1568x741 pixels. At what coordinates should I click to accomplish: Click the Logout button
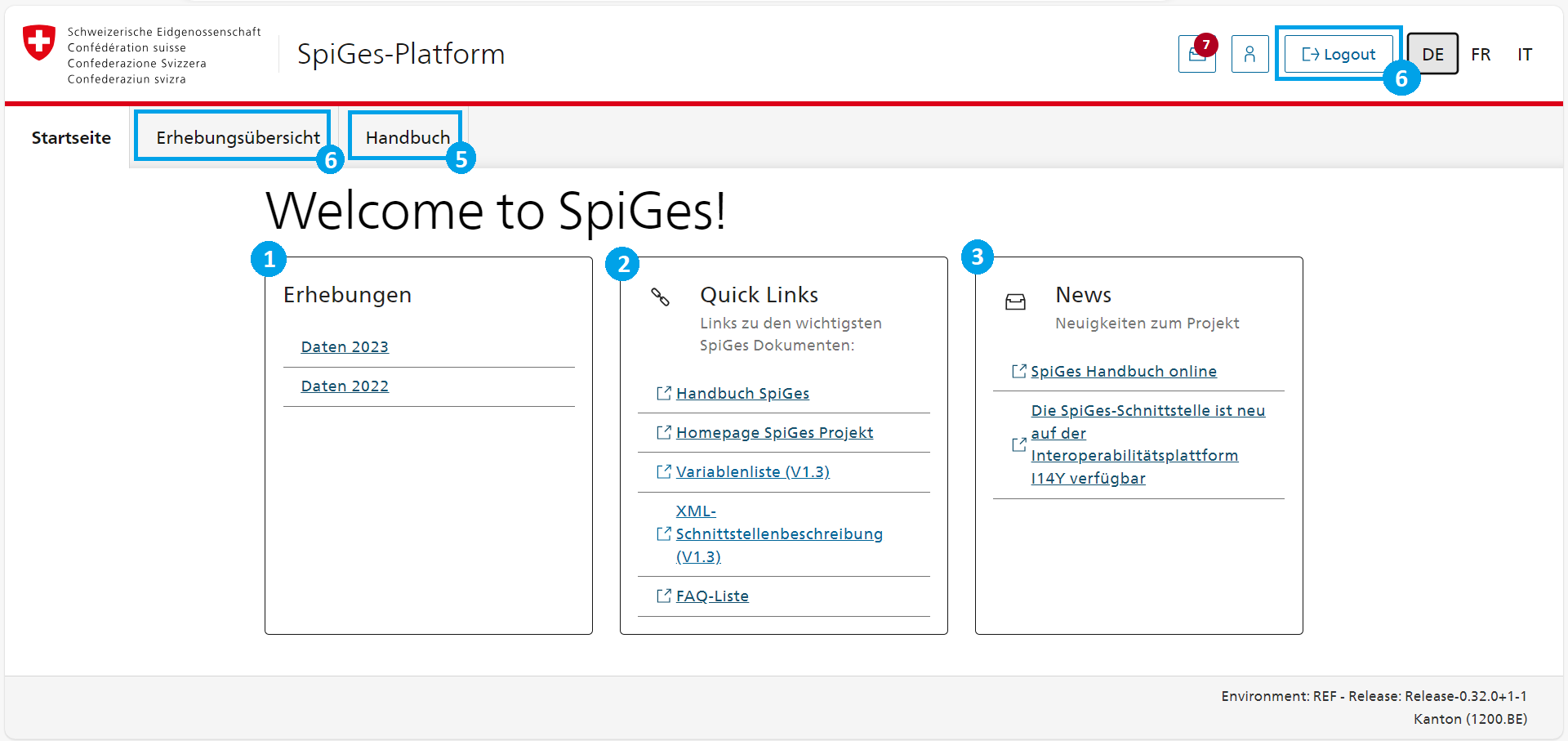tap(1339, 54)
